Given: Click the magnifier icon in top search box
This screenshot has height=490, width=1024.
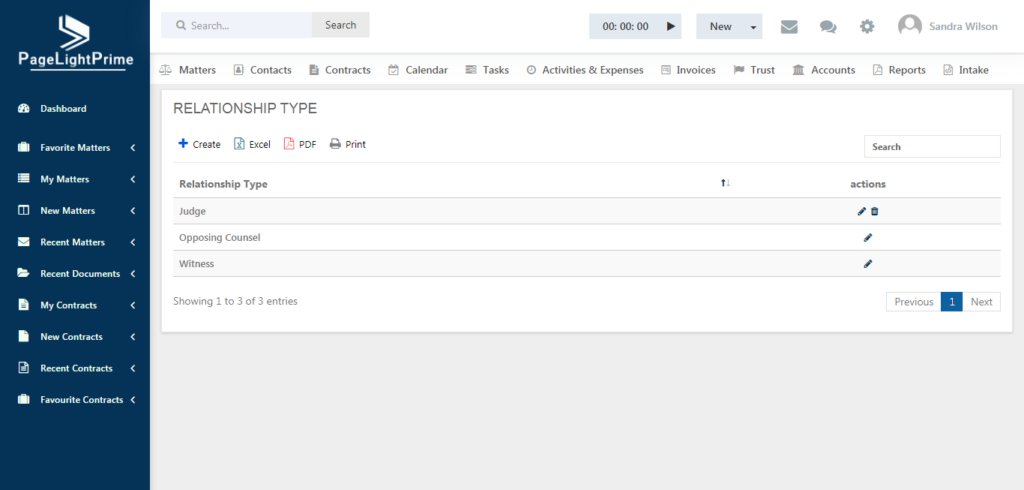Looking at the screenshot, I should coord(181,25).
